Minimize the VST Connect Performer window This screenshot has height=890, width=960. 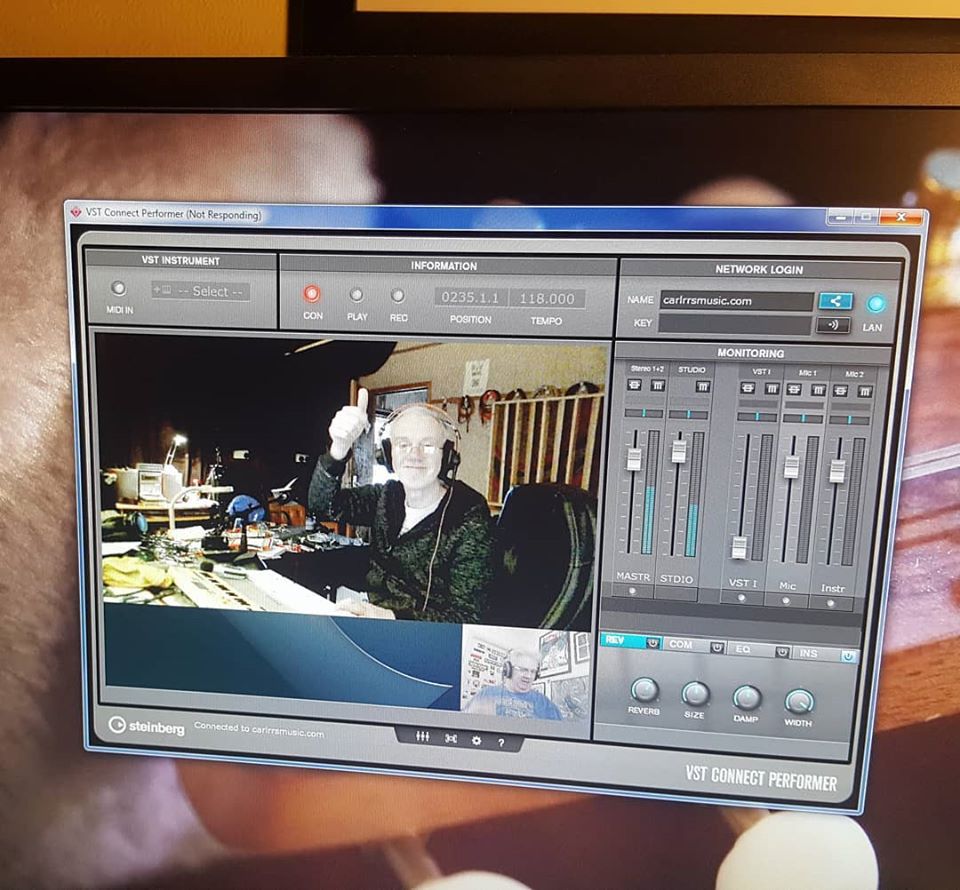tap(841, 217)
